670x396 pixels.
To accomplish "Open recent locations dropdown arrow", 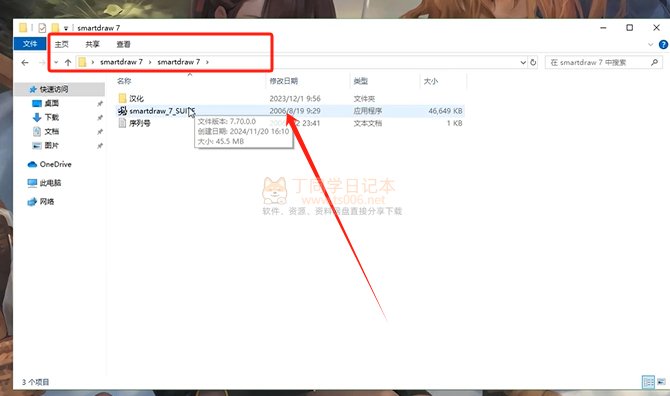I will (x=56, y=62).
